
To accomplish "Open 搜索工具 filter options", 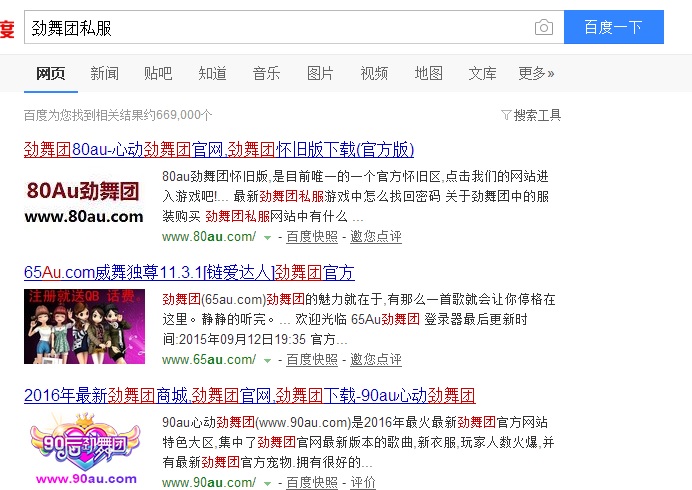I will click(x=531, y=115).
